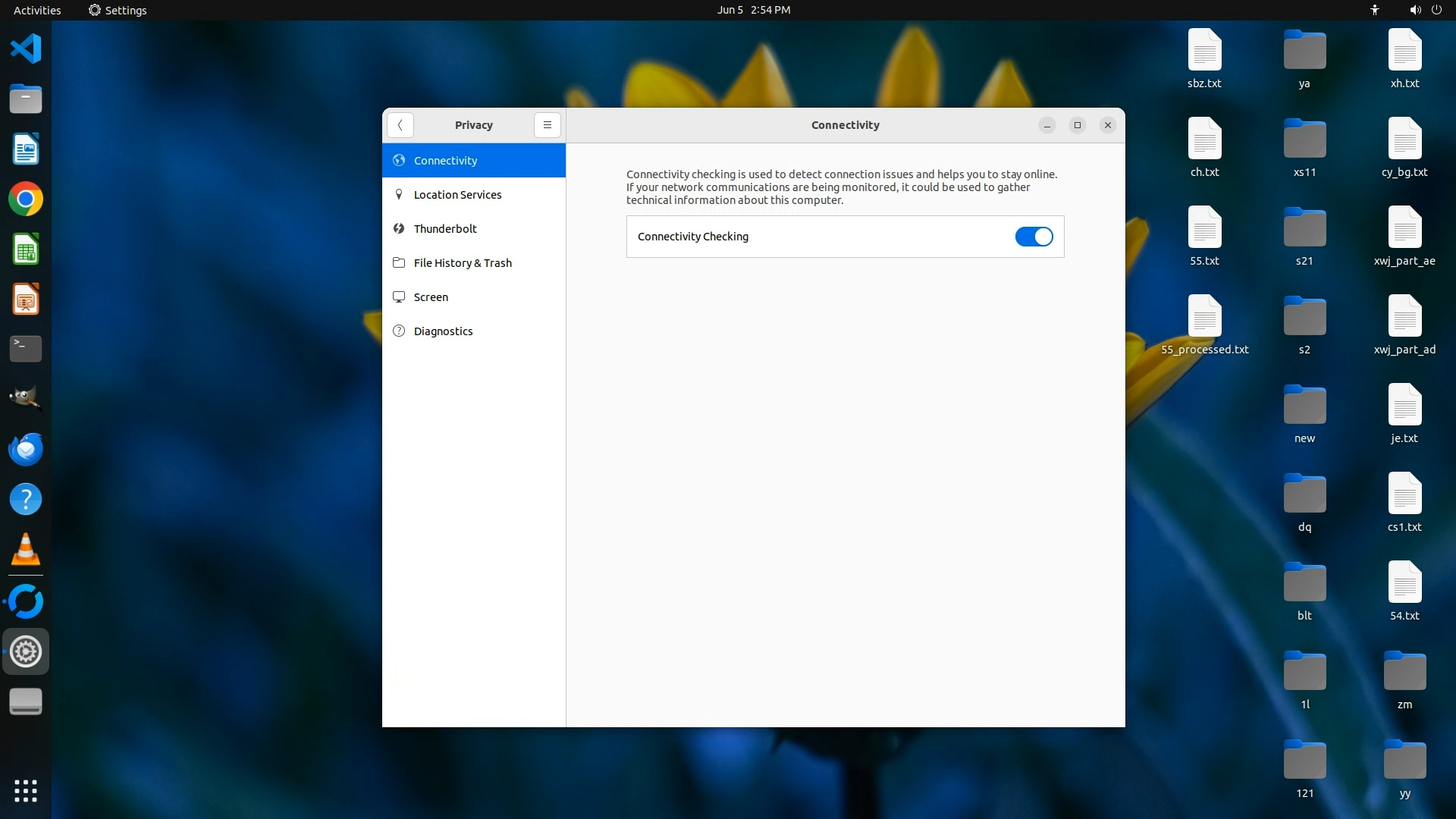This screenshot has width=1456, height=819.
Task: Click the volume indicator in top bar
Action: tap(1414, 10)
